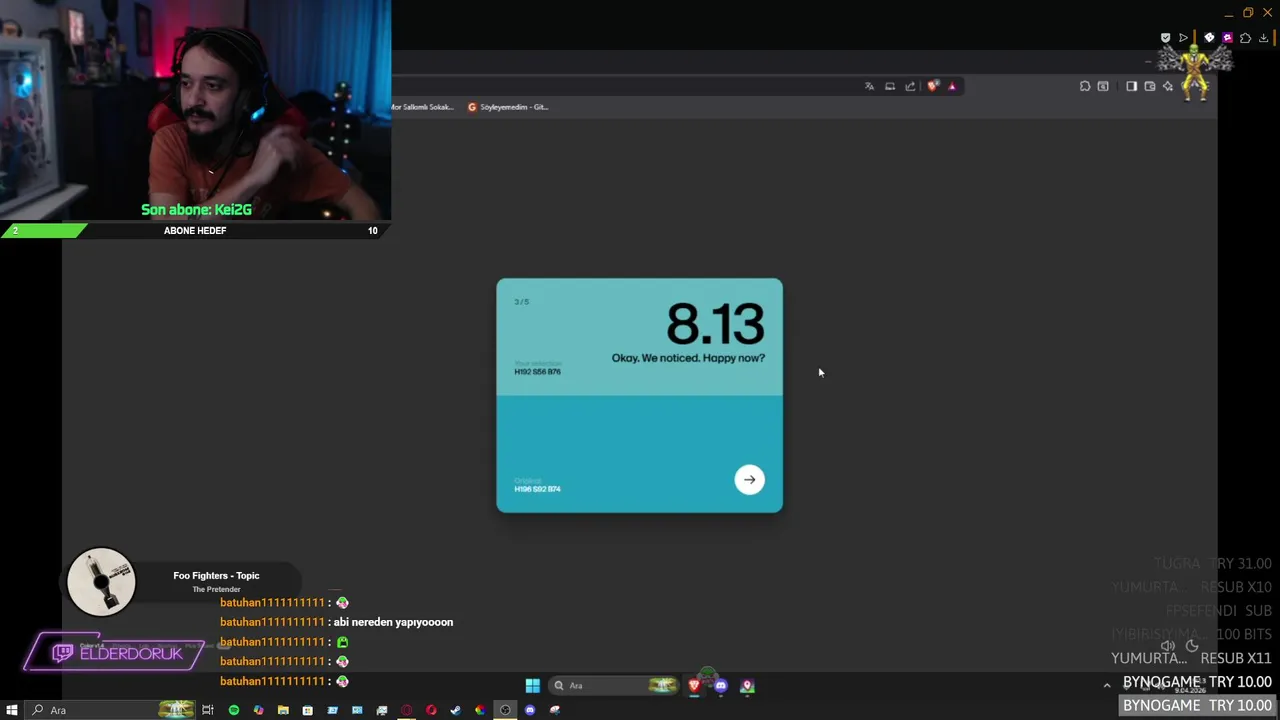Image resolution: width=1280 pixels, height=720 pixels.
Task: Click the tab search icon beside the extensions puzzle
Action: pyautogui.click(x=1103, y=87)
